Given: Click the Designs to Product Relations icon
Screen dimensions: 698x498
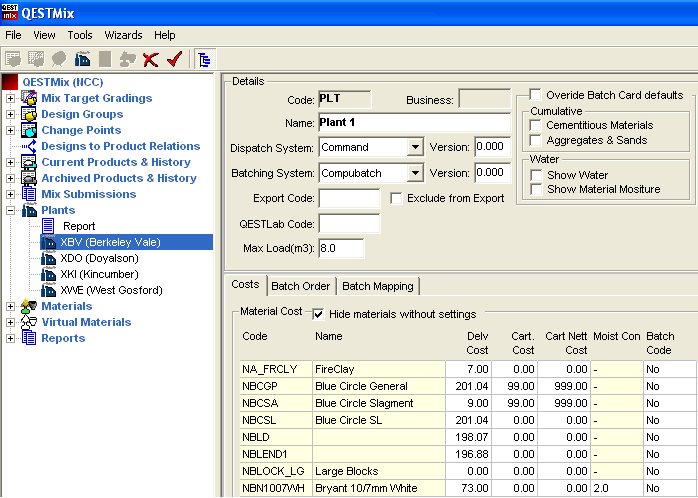Looking at the screenshot, I should tap(29, 146).
